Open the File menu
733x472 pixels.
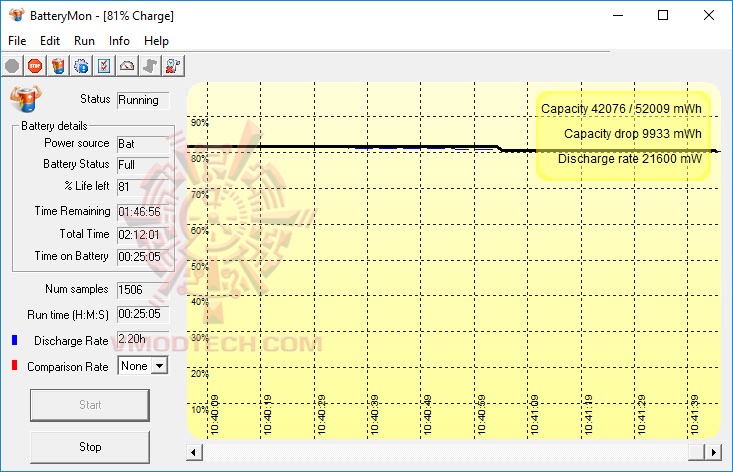click(x=17, y=41)
